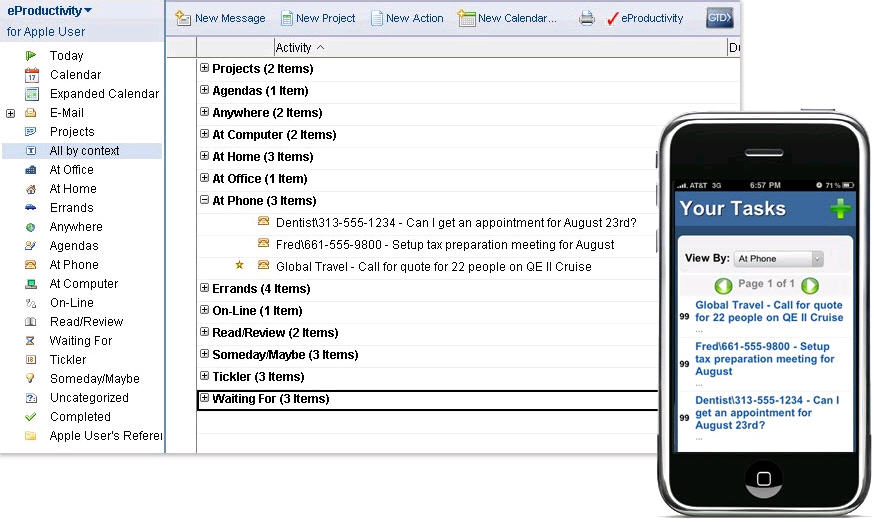
Task: Tap the green plus add task icon
Action: 841,209
